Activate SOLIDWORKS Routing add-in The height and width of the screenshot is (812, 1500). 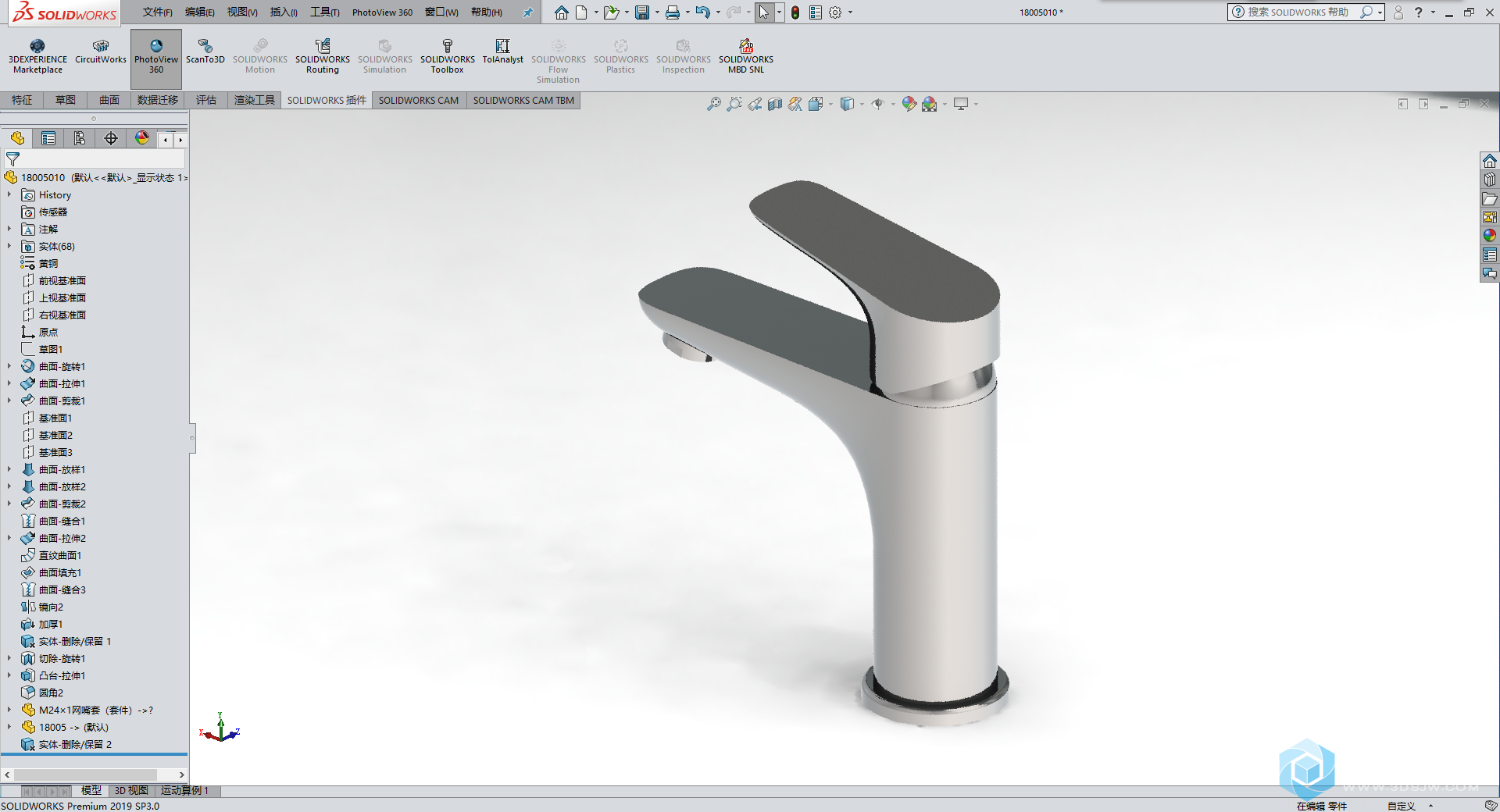tap(322, 56)
